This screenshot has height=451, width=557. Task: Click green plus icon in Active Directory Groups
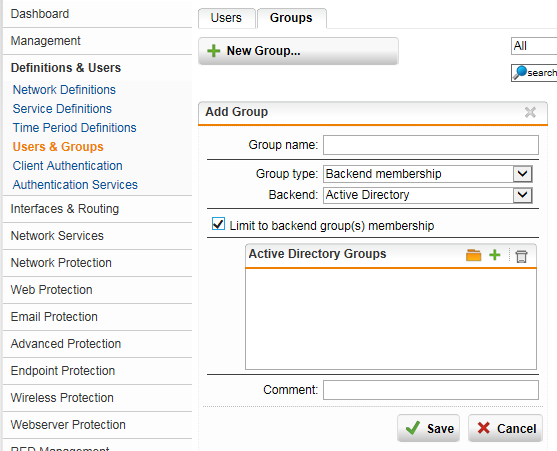tap(494, 255)
